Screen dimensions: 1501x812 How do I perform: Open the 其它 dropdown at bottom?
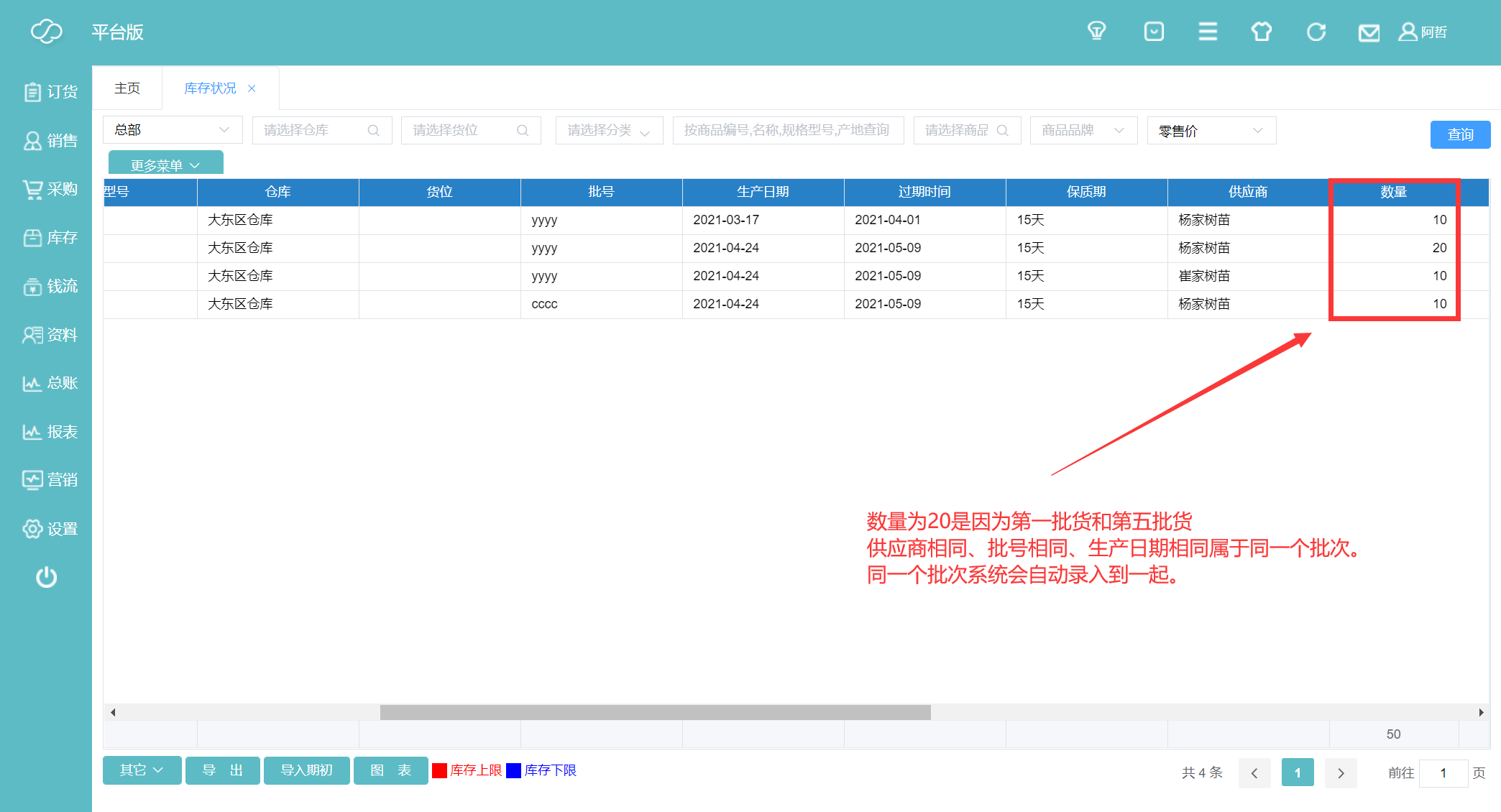(x=142, y=770)
